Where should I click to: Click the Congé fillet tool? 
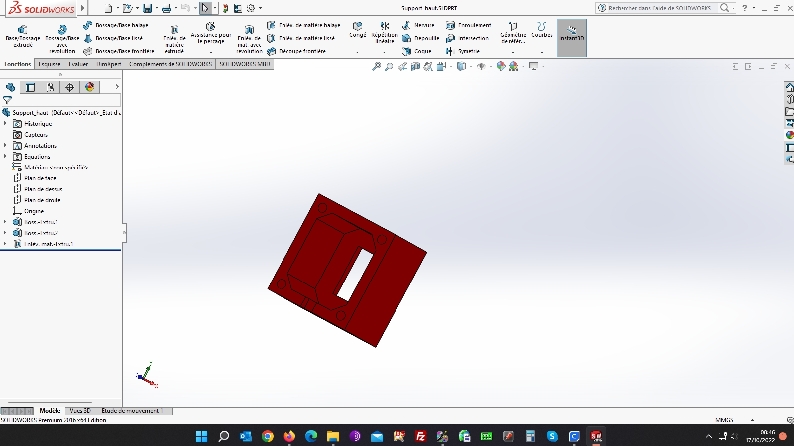tap(357, 30)
